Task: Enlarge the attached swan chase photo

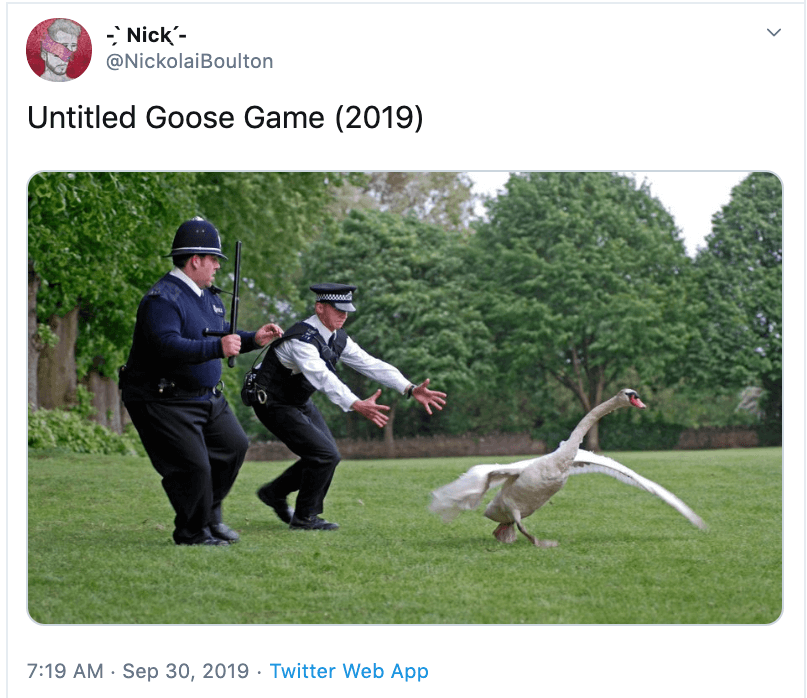Action: pos(405,398)
